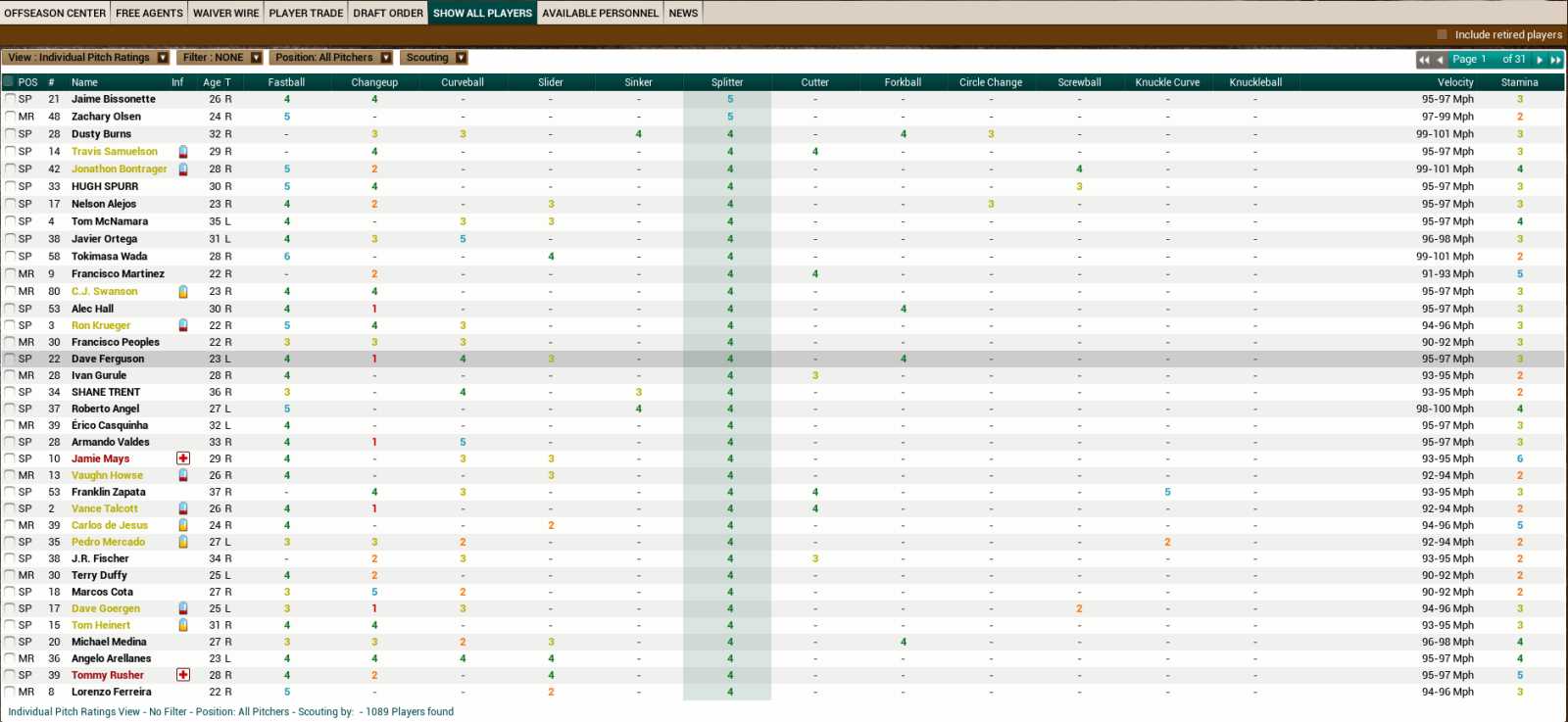Enable Include retired players checkbox
Screen dimensions: 1568x722
click(1442, 34)
